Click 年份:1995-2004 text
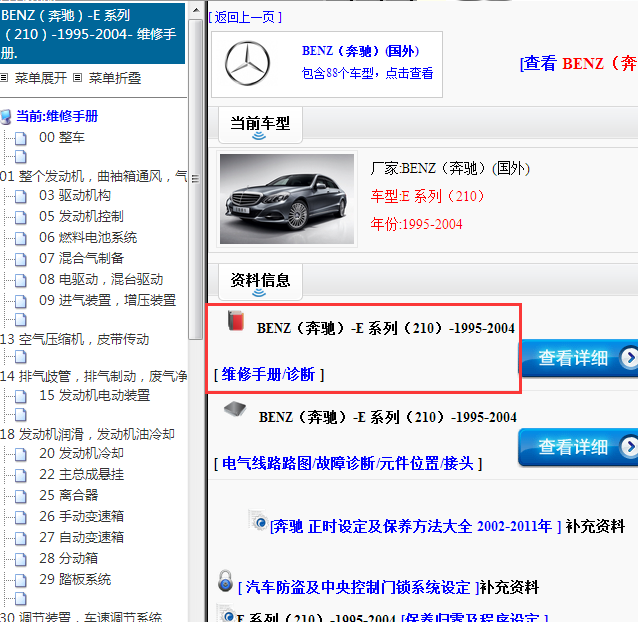The image size is (638, 622). [x=416, y=224]
